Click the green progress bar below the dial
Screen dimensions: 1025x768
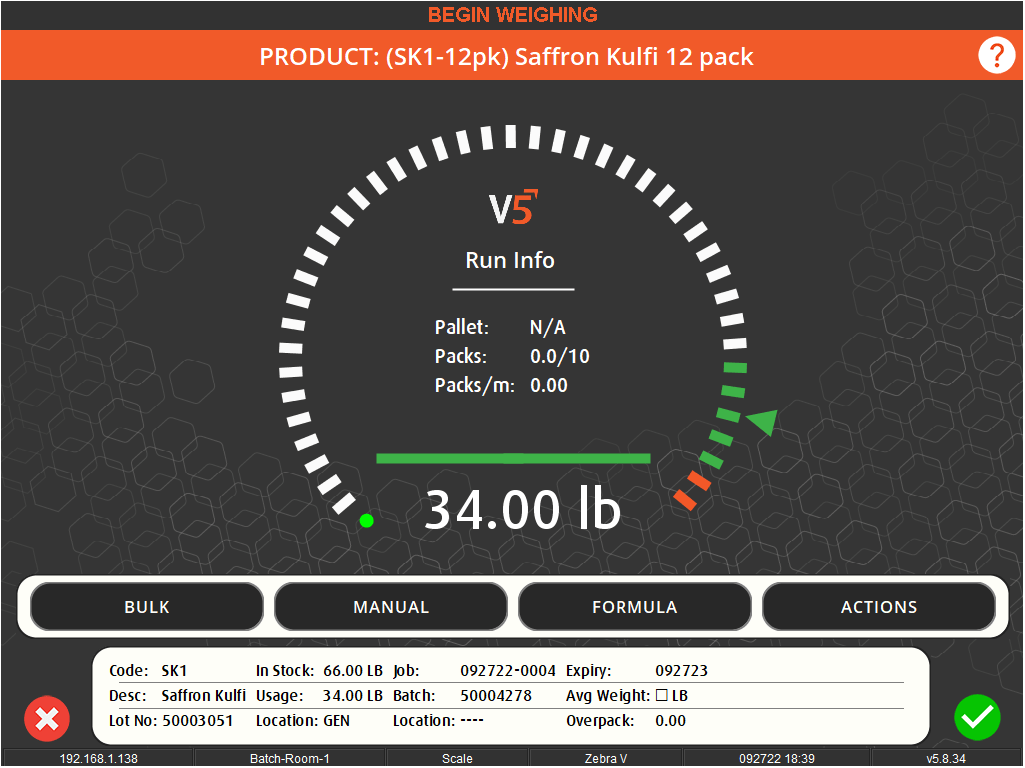[x=512, y=457]
